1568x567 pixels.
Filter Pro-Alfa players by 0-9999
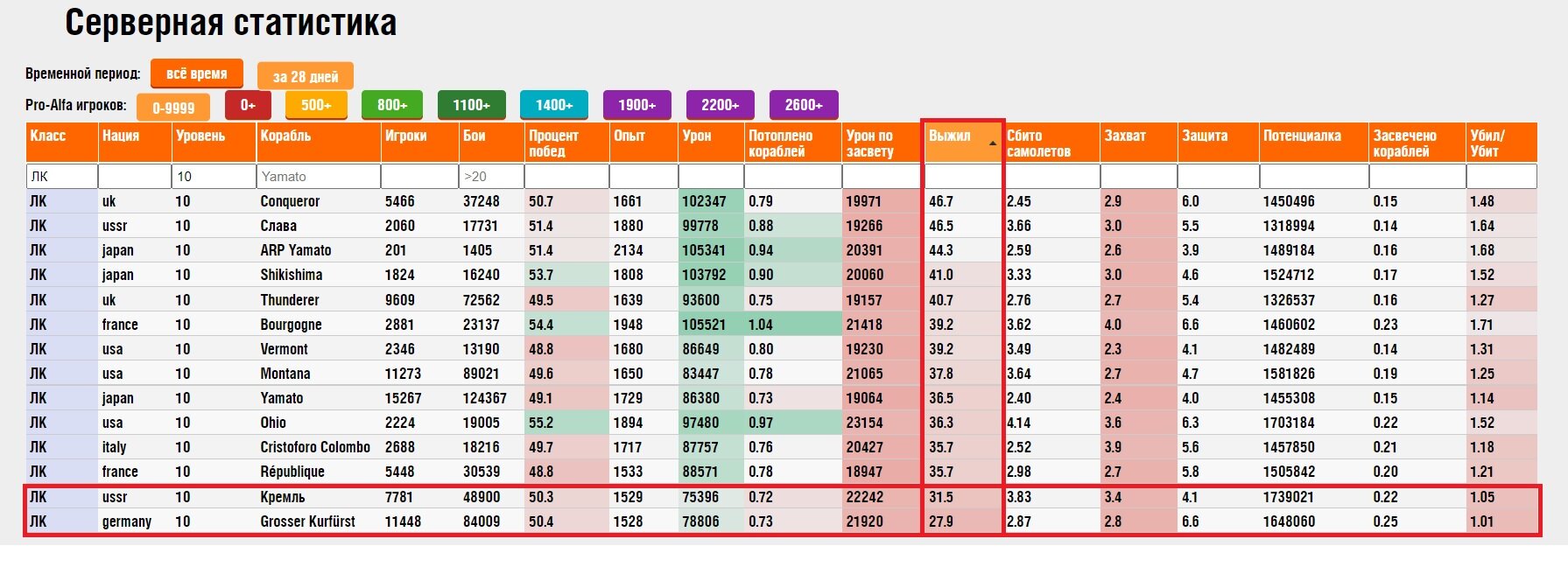pos(173,108)
